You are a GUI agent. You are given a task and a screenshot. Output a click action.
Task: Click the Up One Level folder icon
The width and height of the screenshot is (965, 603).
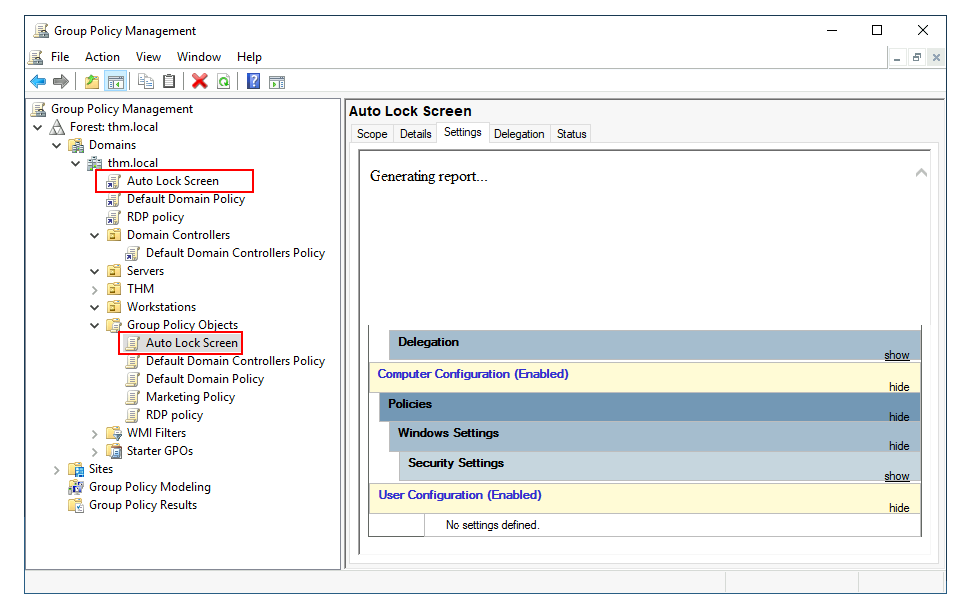[92, 82]
